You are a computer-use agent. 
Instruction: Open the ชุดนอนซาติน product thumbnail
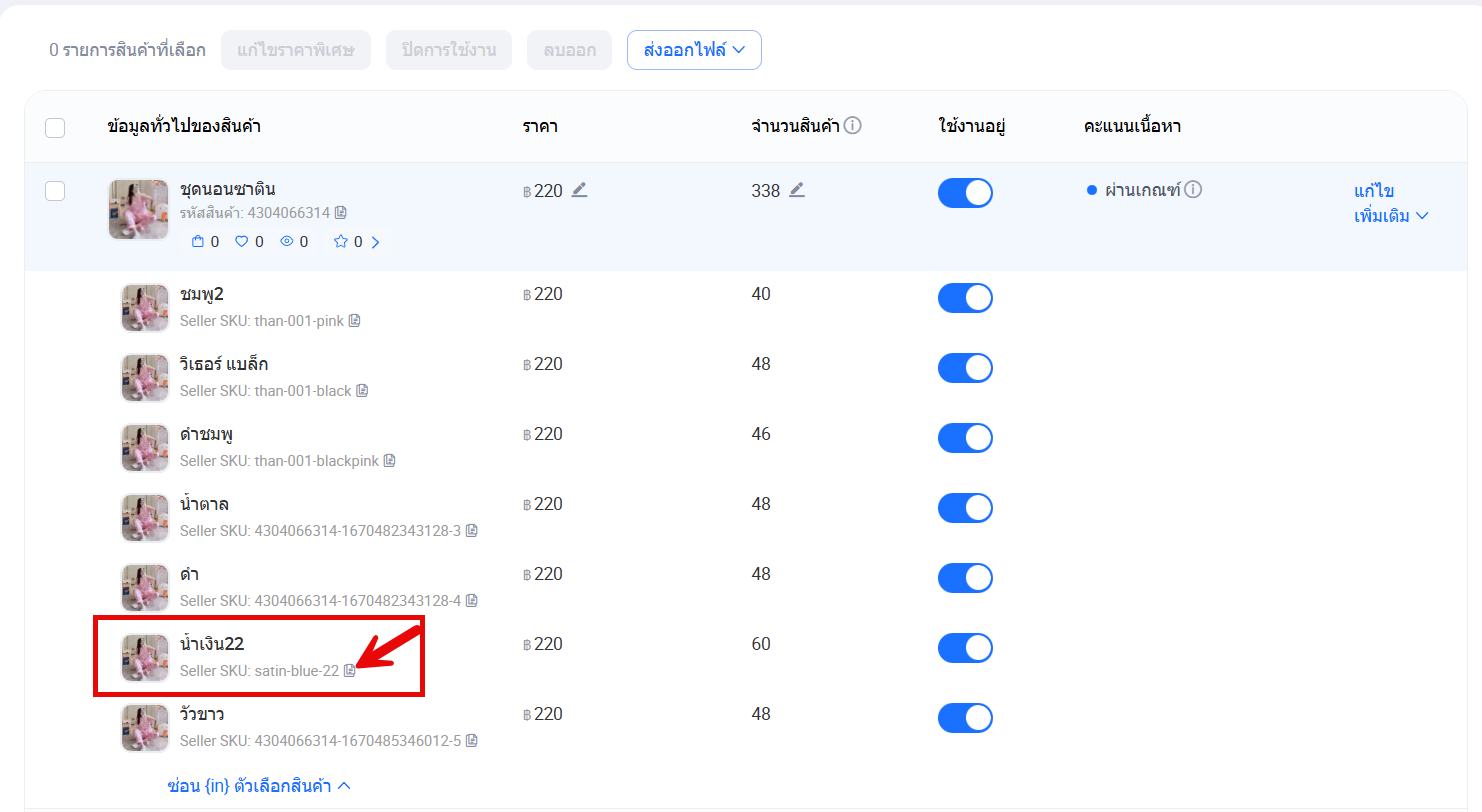[x=138, y=210]
